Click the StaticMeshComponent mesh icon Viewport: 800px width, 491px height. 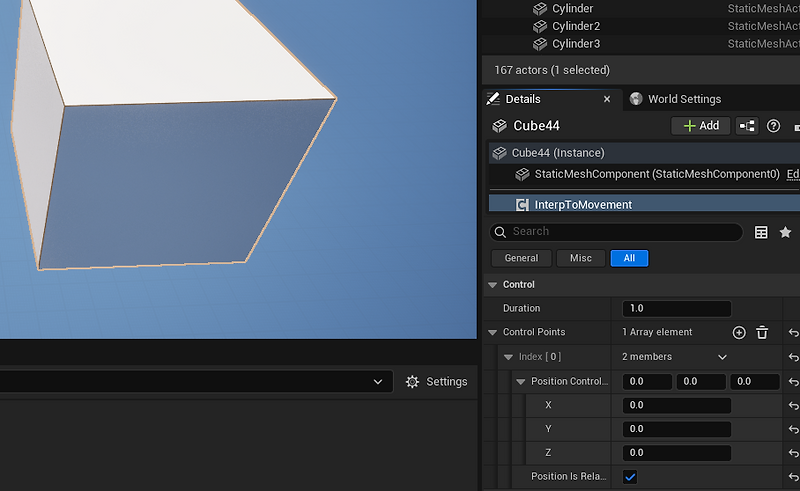click(x=522, y=174)
